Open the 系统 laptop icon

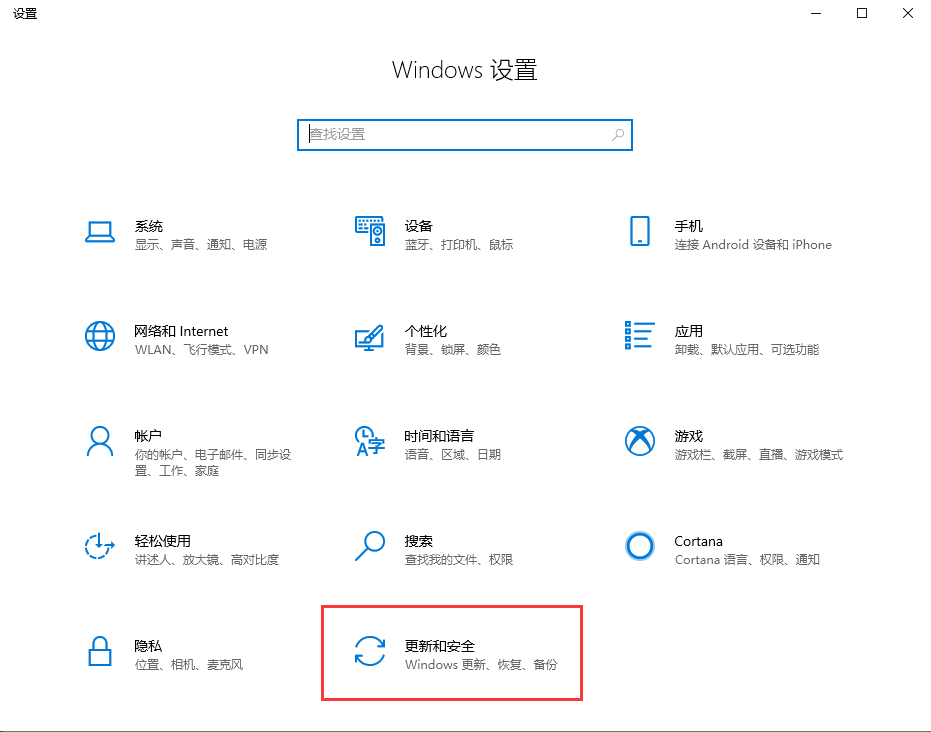click(100, 232)
